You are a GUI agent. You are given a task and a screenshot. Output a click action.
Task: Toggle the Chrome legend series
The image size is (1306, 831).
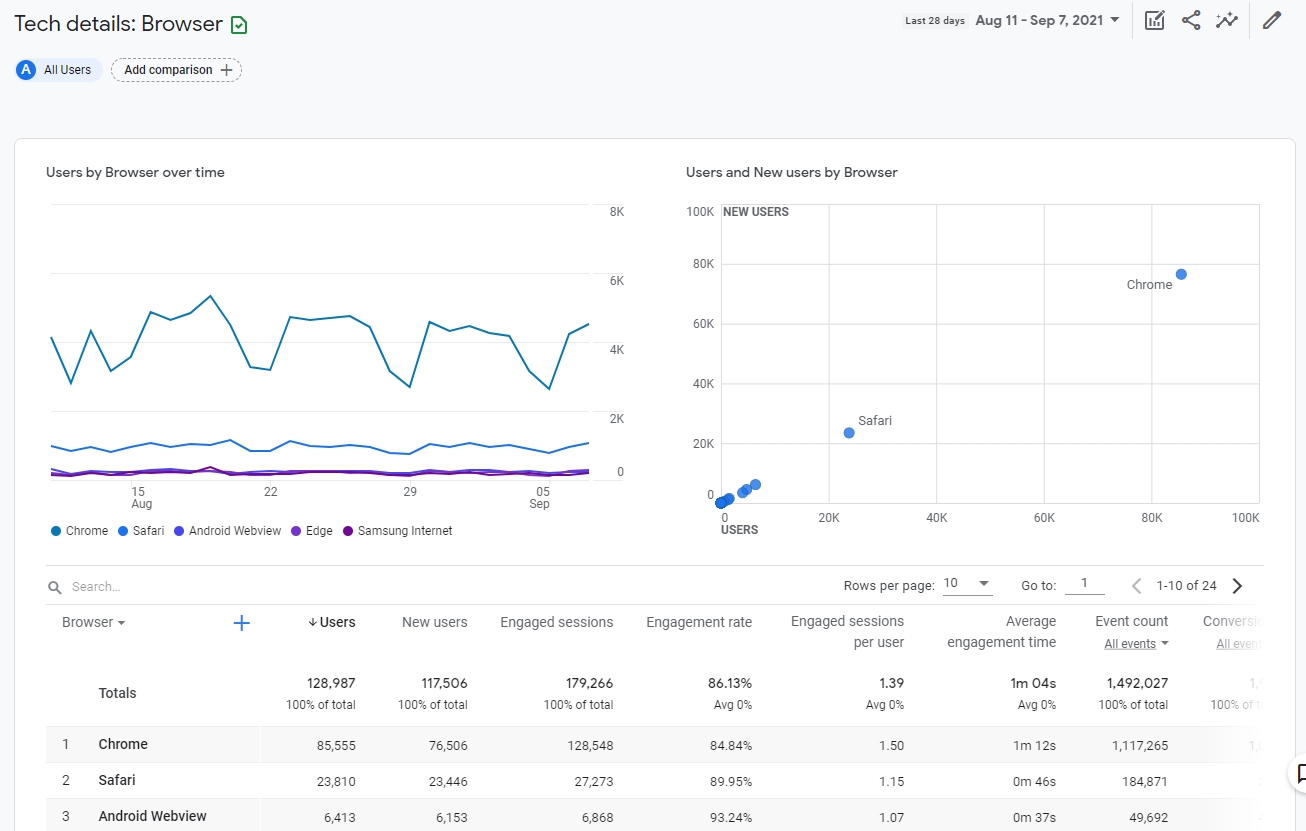pyautogui.click(x=79, y=531)
